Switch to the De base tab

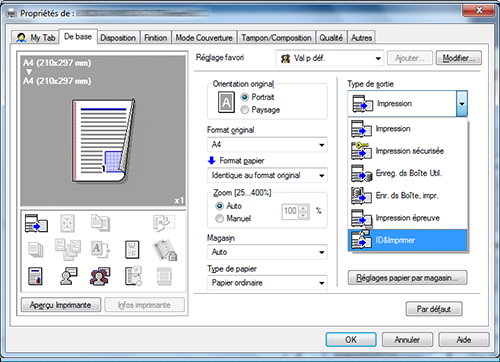click(78, 36)
